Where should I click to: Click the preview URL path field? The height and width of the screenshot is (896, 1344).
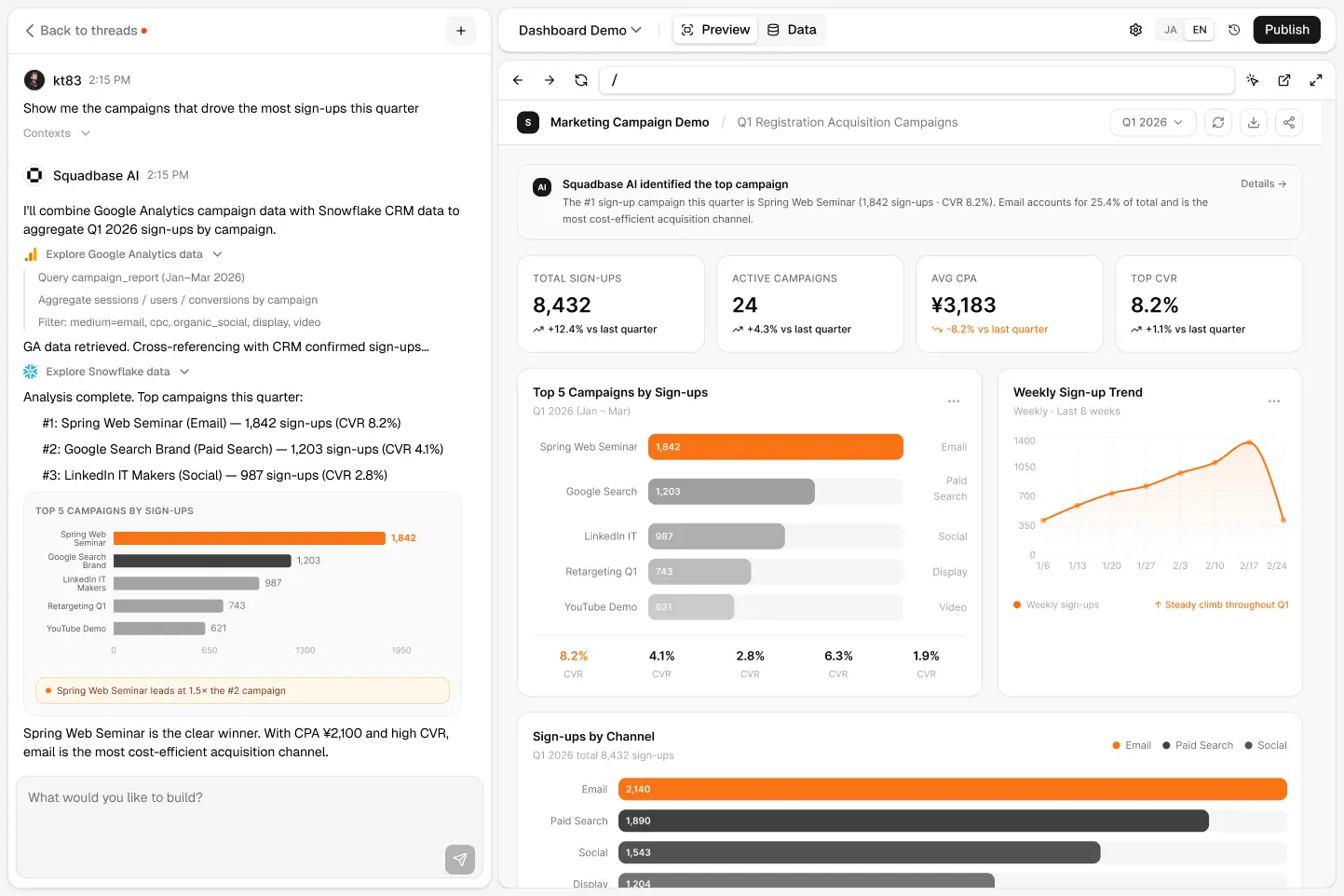pos(916,80)
